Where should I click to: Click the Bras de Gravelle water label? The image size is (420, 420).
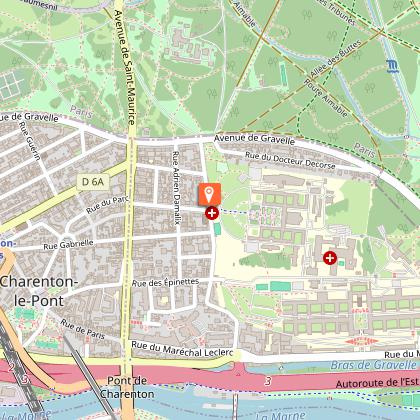tap(374, 365)
